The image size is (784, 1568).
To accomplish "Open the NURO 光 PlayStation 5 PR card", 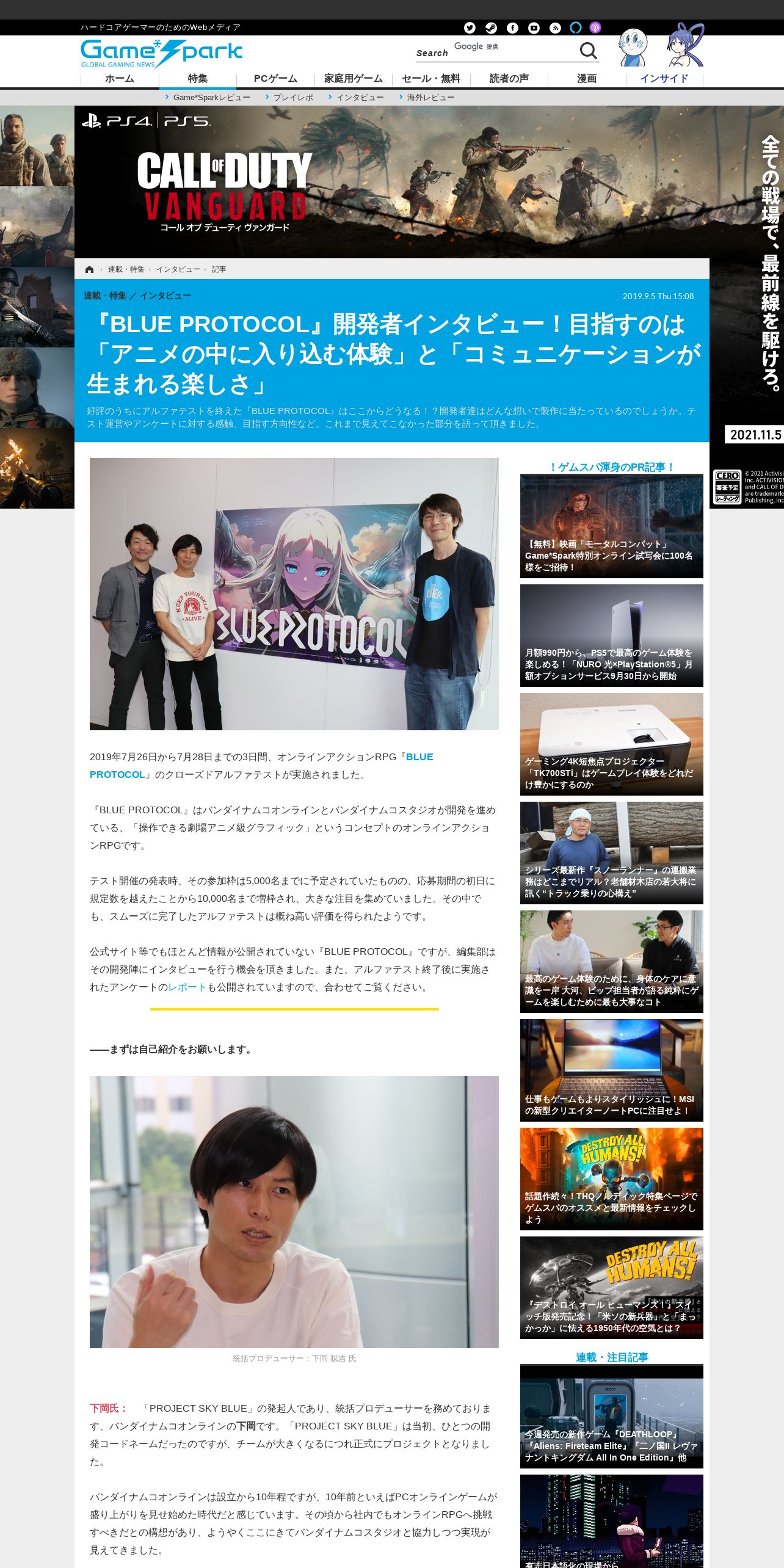I will 611,636.
